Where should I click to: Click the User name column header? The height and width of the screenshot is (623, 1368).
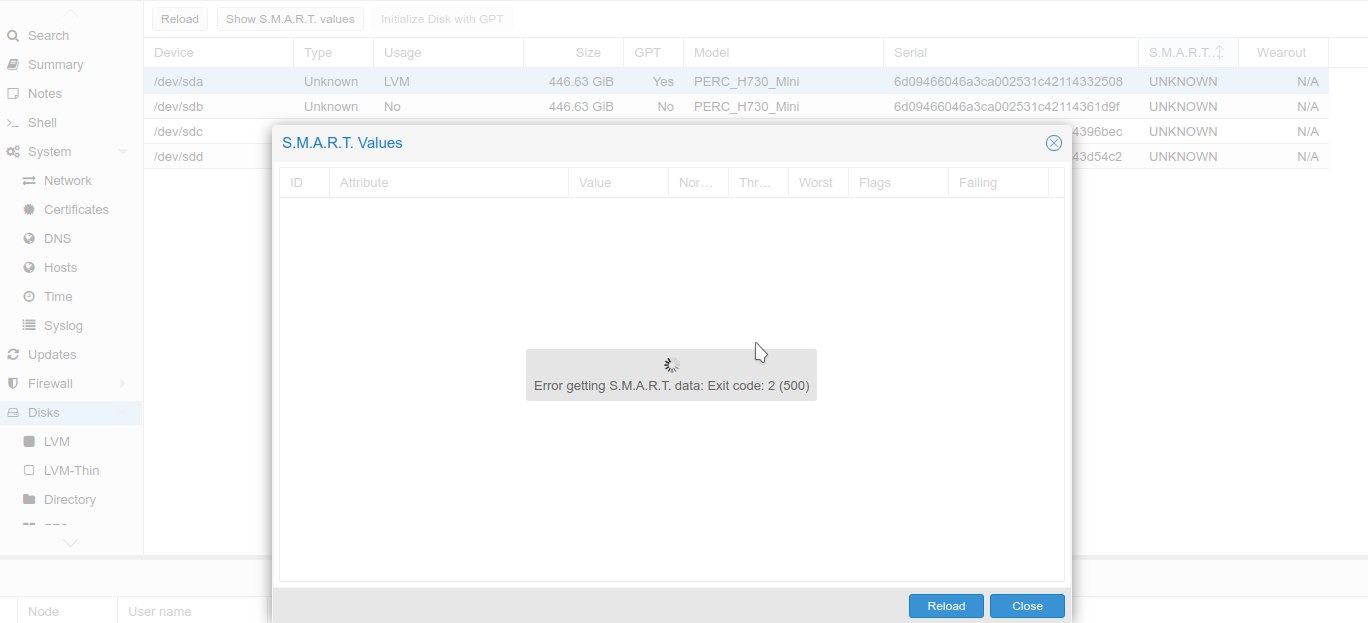pyautogui.click(x=195, y=611)
